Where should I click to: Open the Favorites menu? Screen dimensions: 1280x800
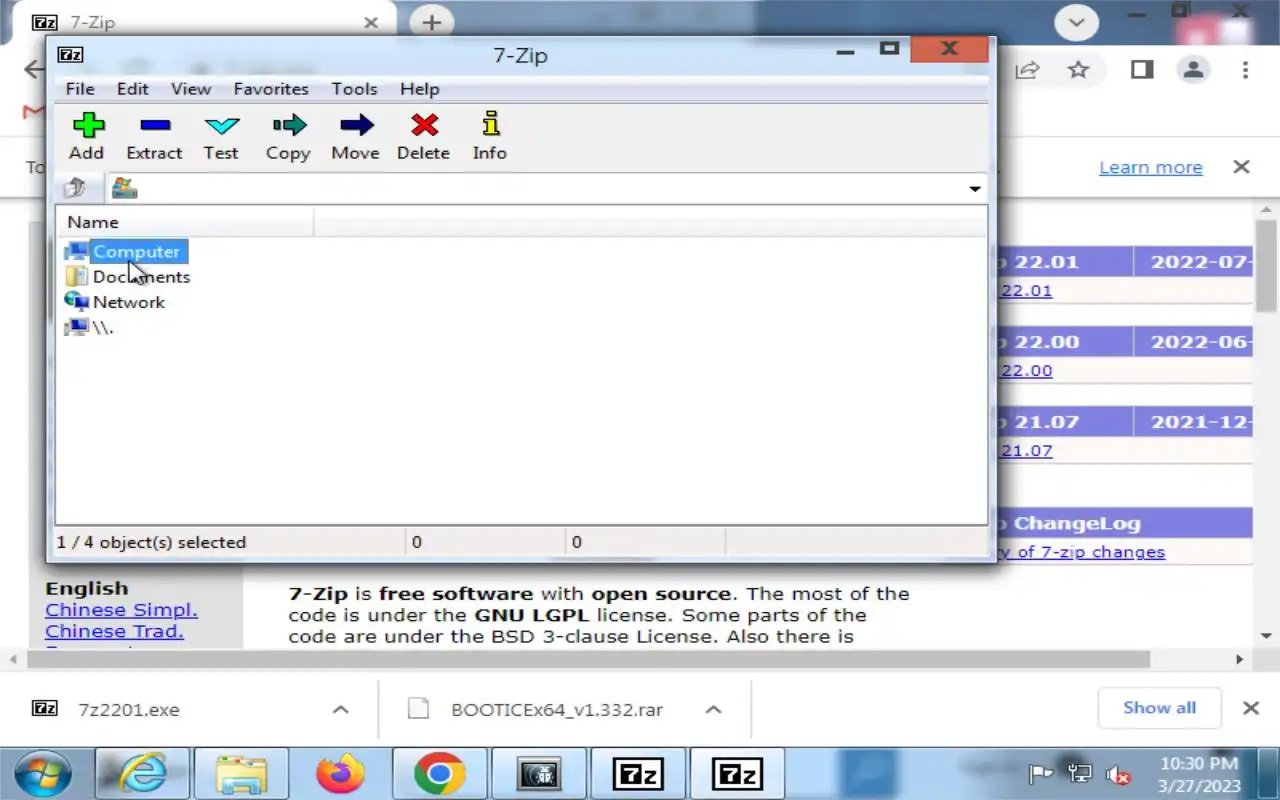[x=271, y=89]
